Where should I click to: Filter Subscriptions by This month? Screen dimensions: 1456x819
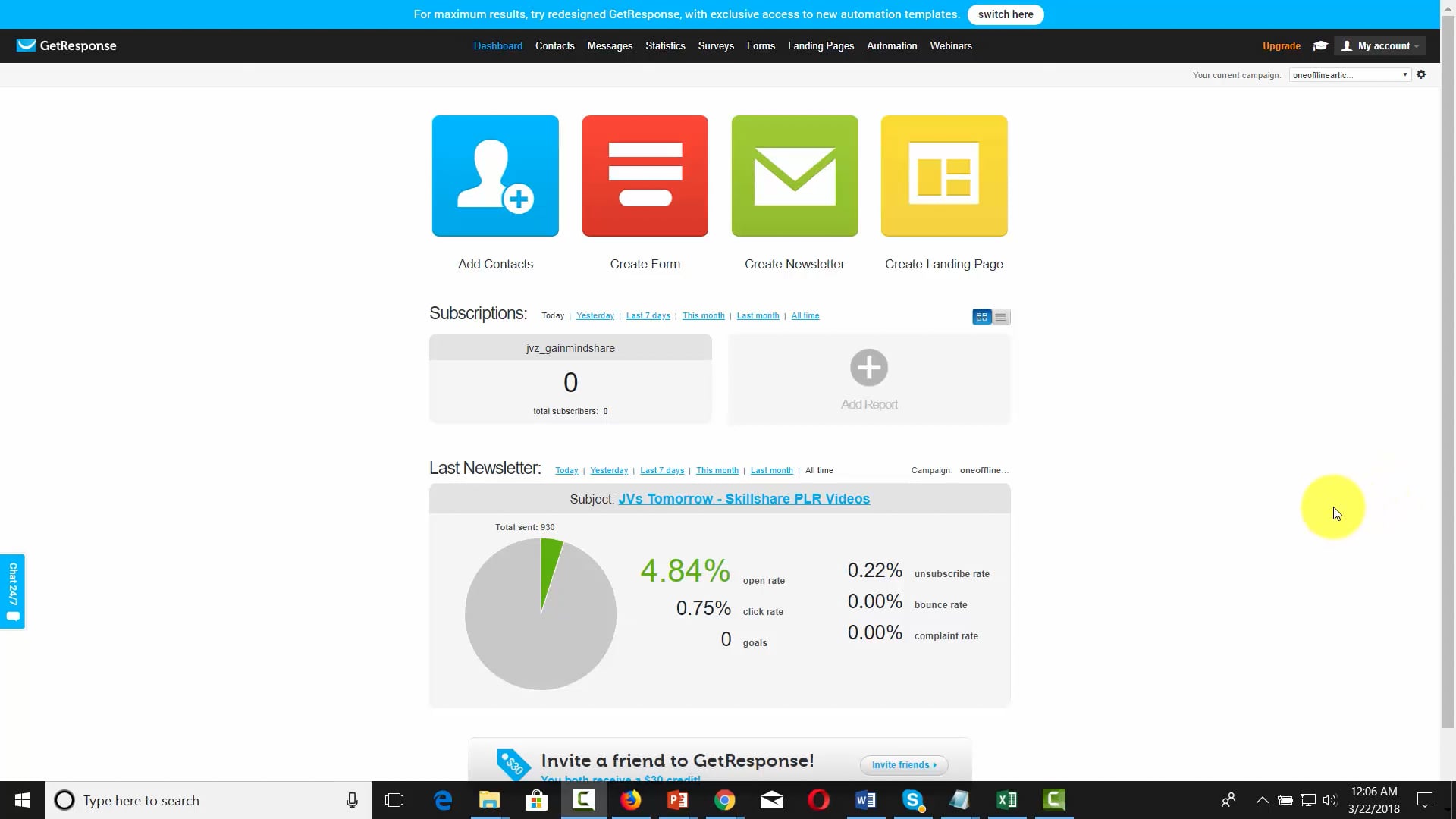tap(704, 316)
